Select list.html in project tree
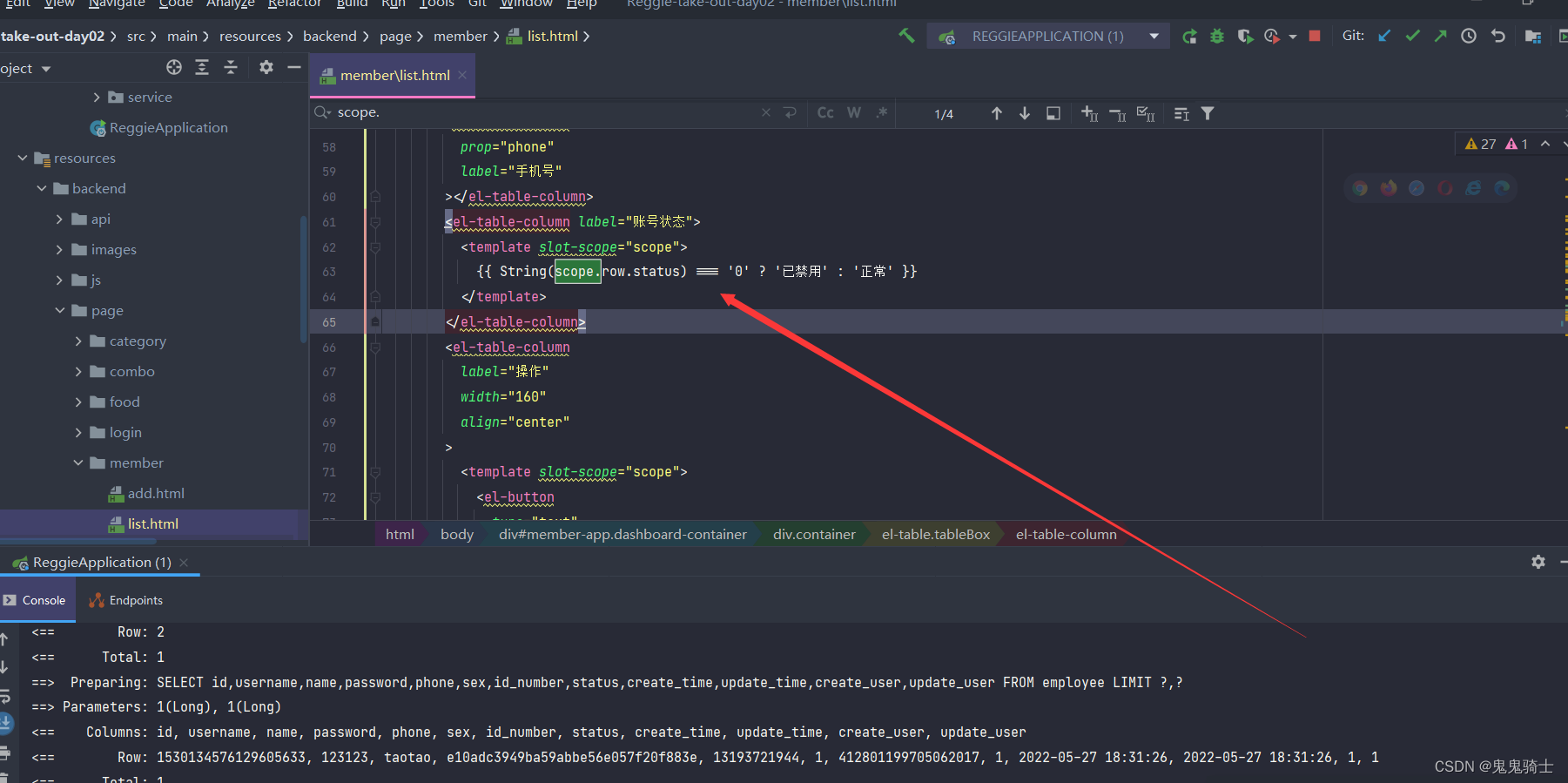Image resolution: width=1568 pixels, height=783 pixels. [x=144, y=524]
